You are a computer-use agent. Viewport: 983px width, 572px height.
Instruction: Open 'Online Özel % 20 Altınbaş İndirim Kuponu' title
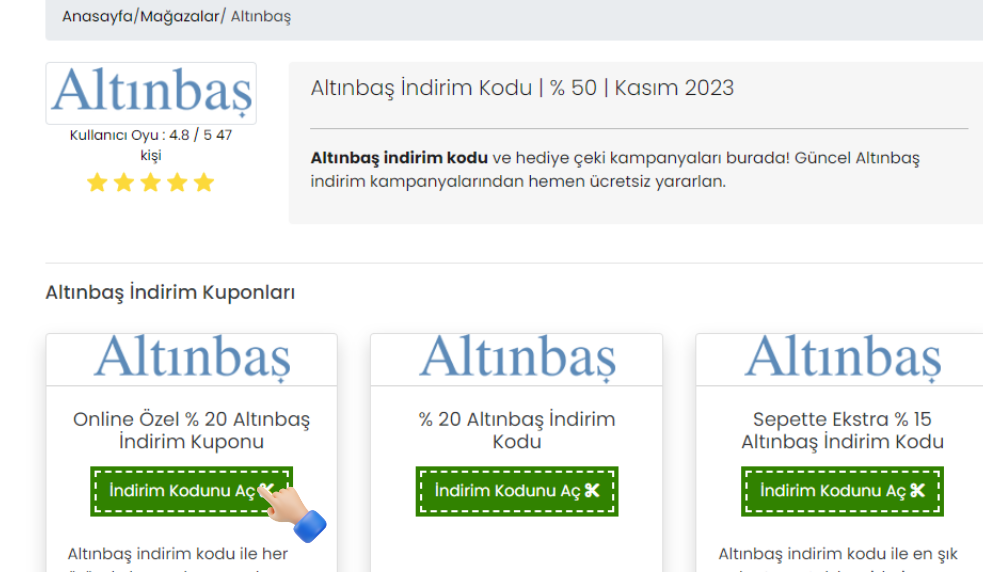[192, 430]
